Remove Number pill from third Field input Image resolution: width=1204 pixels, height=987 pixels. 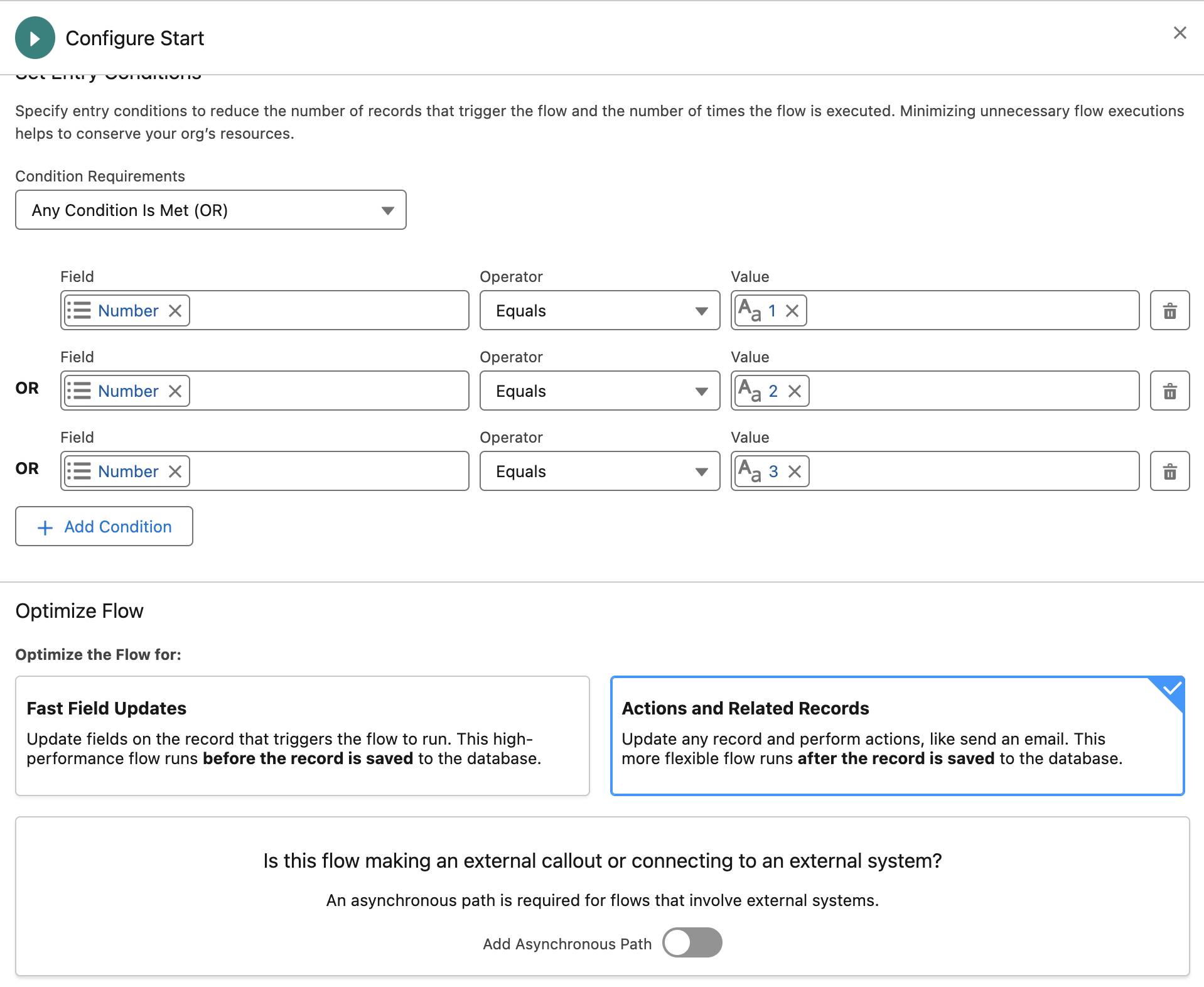[x=175, y=472]
